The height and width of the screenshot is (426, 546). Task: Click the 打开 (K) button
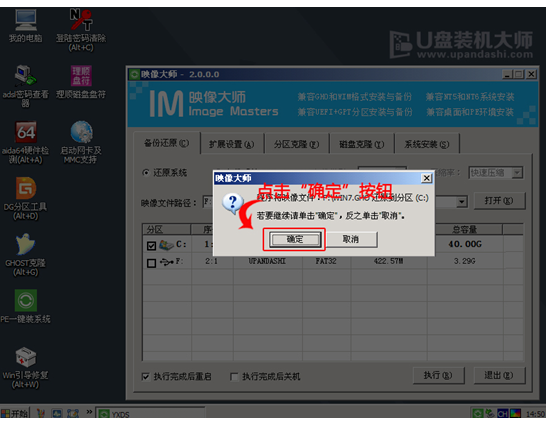coord(499,201)
